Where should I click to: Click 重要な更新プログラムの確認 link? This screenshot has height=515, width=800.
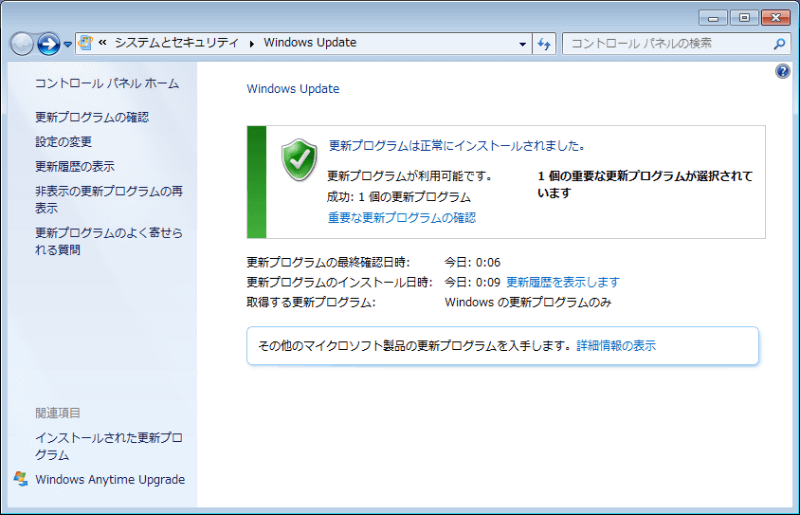[402, 218]
